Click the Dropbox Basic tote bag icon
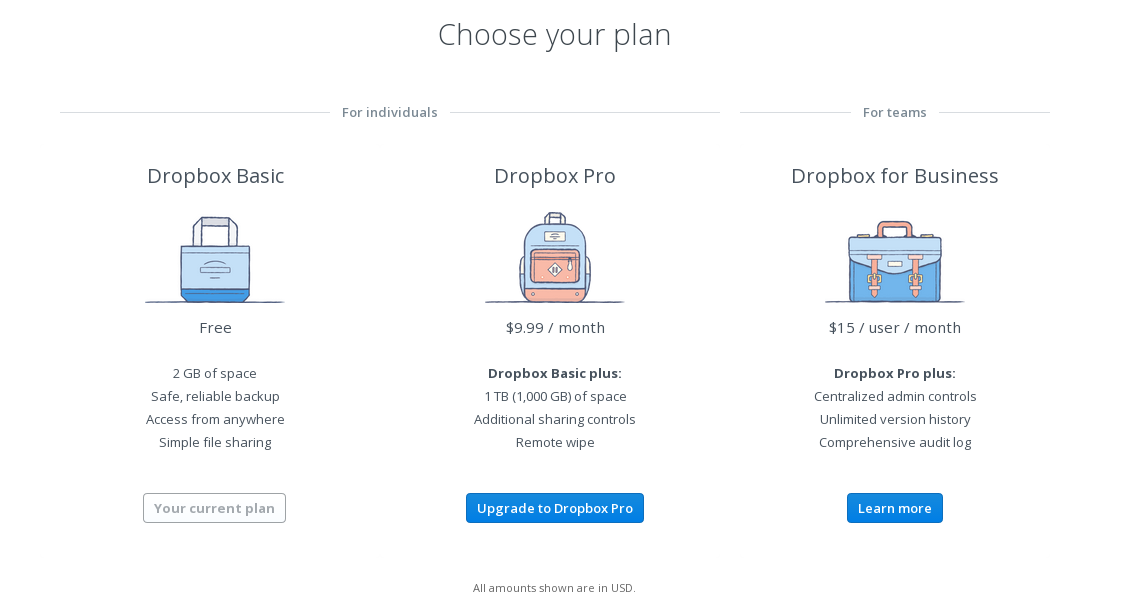Image resolution: width=1127 pixels, height=604 pixels. tap(215, 260)
